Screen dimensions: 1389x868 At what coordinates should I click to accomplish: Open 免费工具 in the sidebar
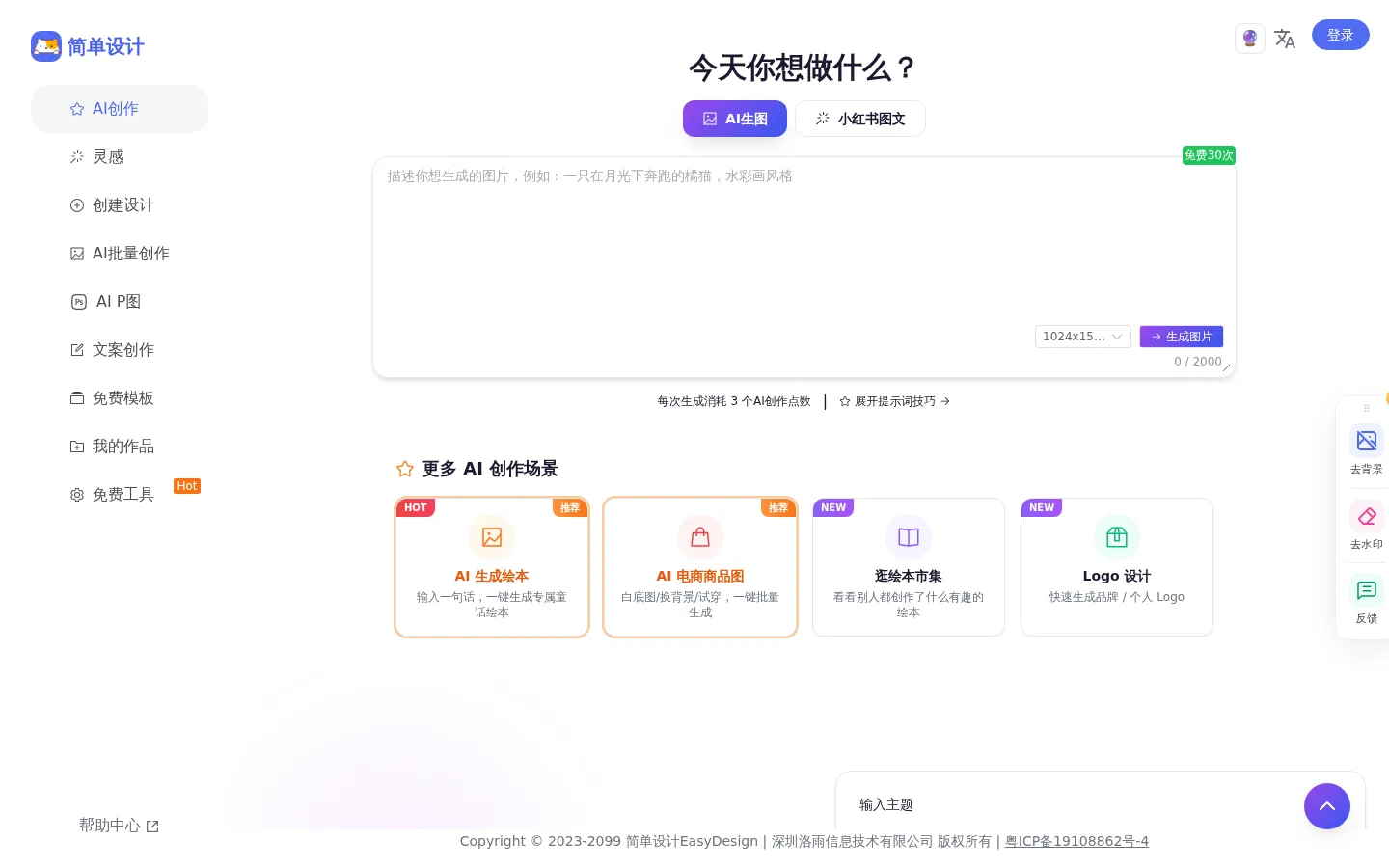point(120,495)
